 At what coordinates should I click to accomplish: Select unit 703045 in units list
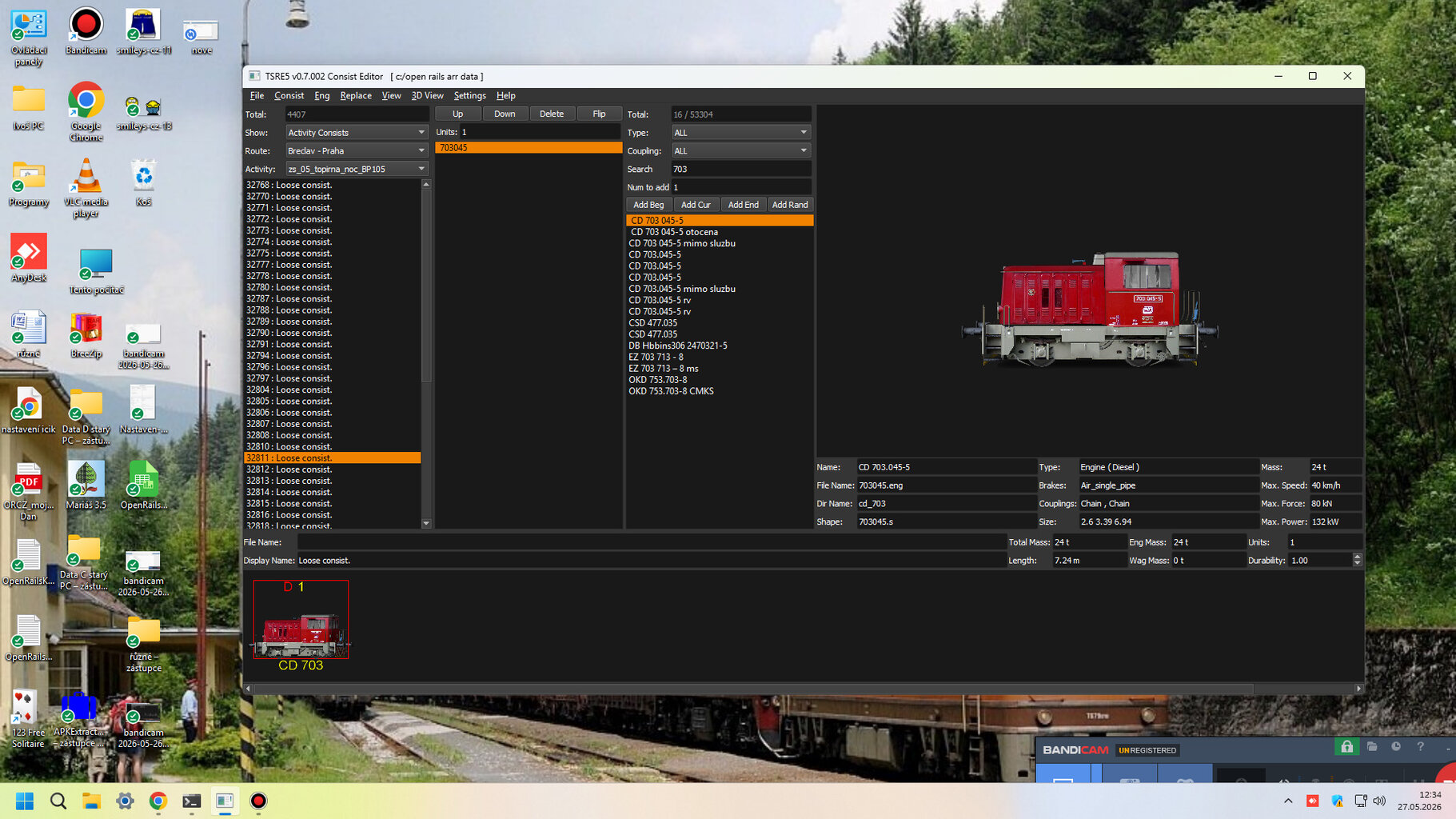(528, 148)
